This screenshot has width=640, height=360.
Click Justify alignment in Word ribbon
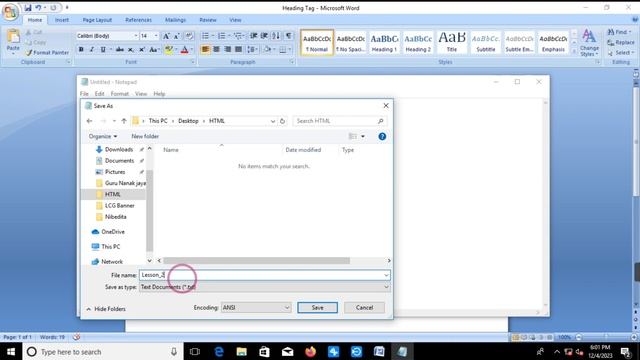(238, 49)
